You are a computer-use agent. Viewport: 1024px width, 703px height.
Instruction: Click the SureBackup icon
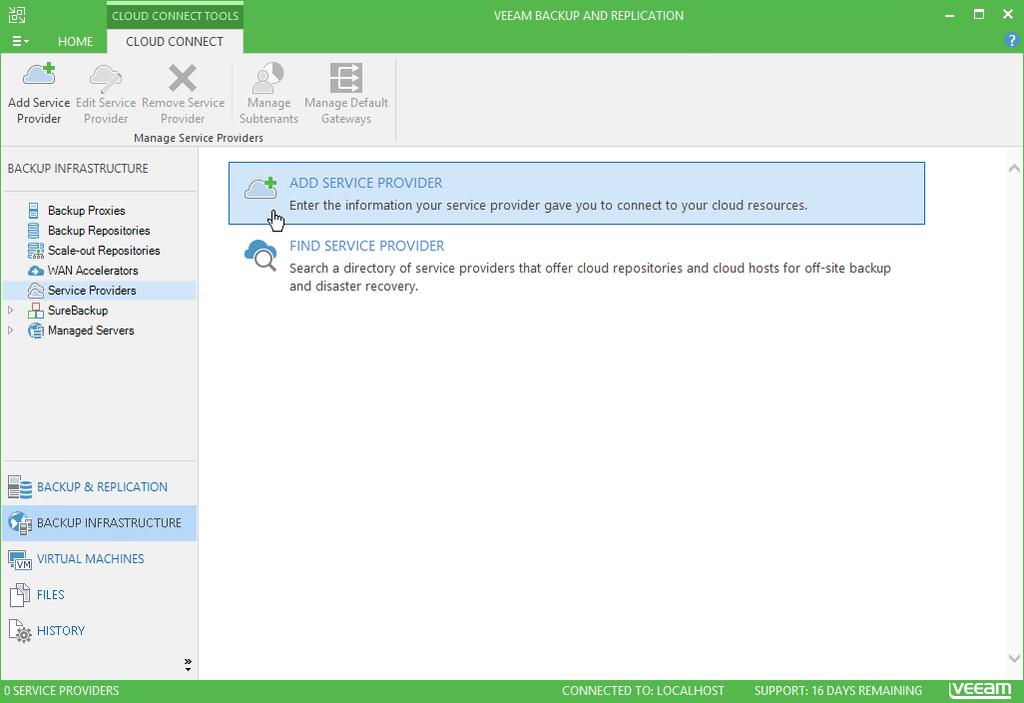(35, 310)
